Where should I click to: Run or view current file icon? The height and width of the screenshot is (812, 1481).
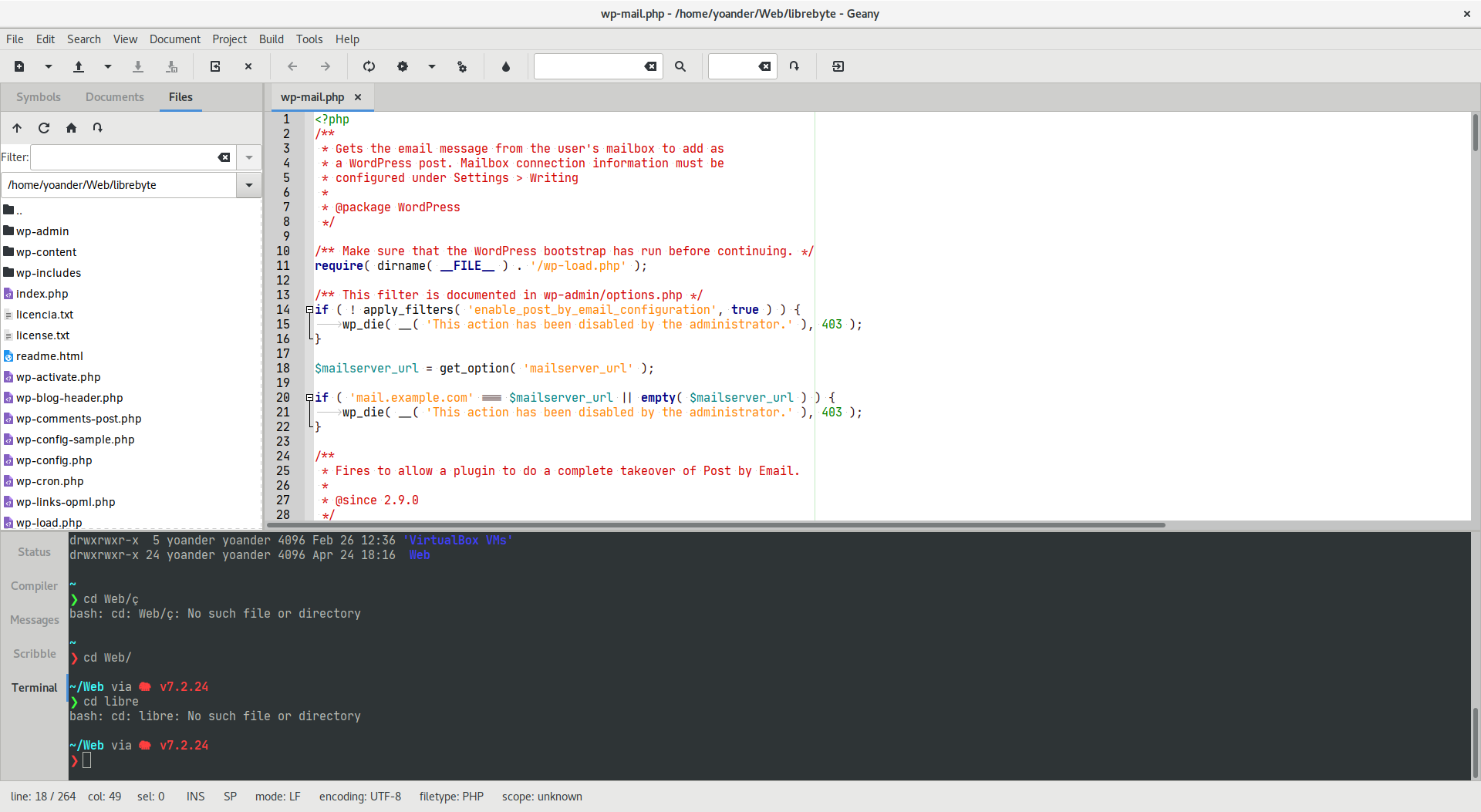coord(462,67)
